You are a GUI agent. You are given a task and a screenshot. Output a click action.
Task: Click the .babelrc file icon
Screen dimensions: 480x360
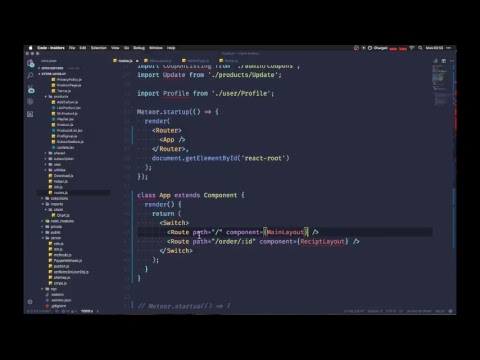[47, 294]
